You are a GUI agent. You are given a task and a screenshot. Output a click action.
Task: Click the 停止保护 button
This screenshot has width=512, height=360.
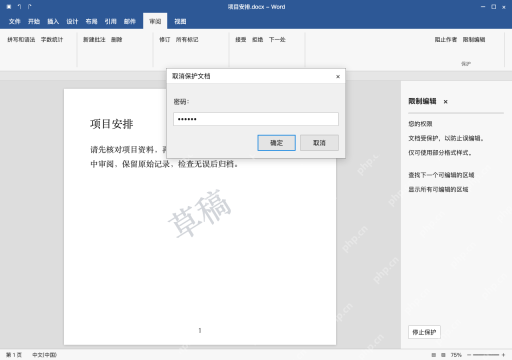(424, 332)
